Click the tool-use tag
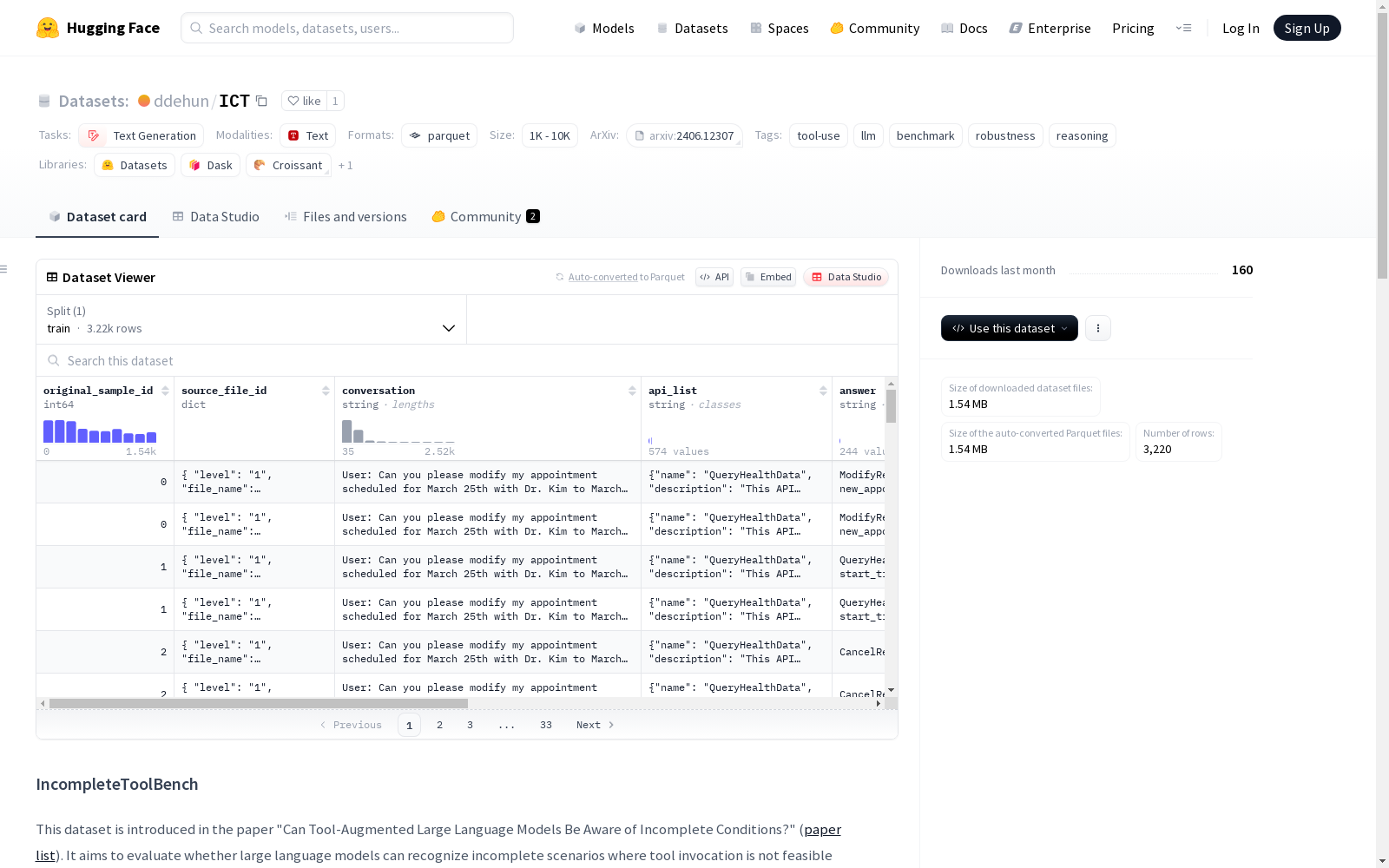 (819, 135)
